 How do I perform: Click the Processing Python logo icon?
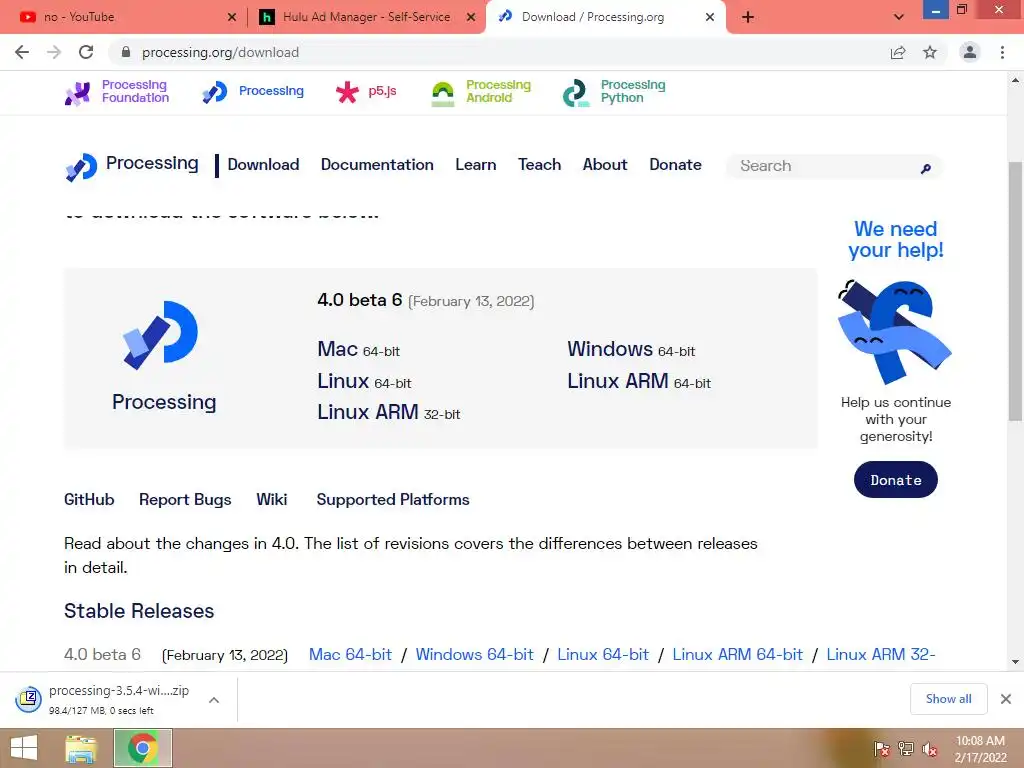(x=576, y=93)
